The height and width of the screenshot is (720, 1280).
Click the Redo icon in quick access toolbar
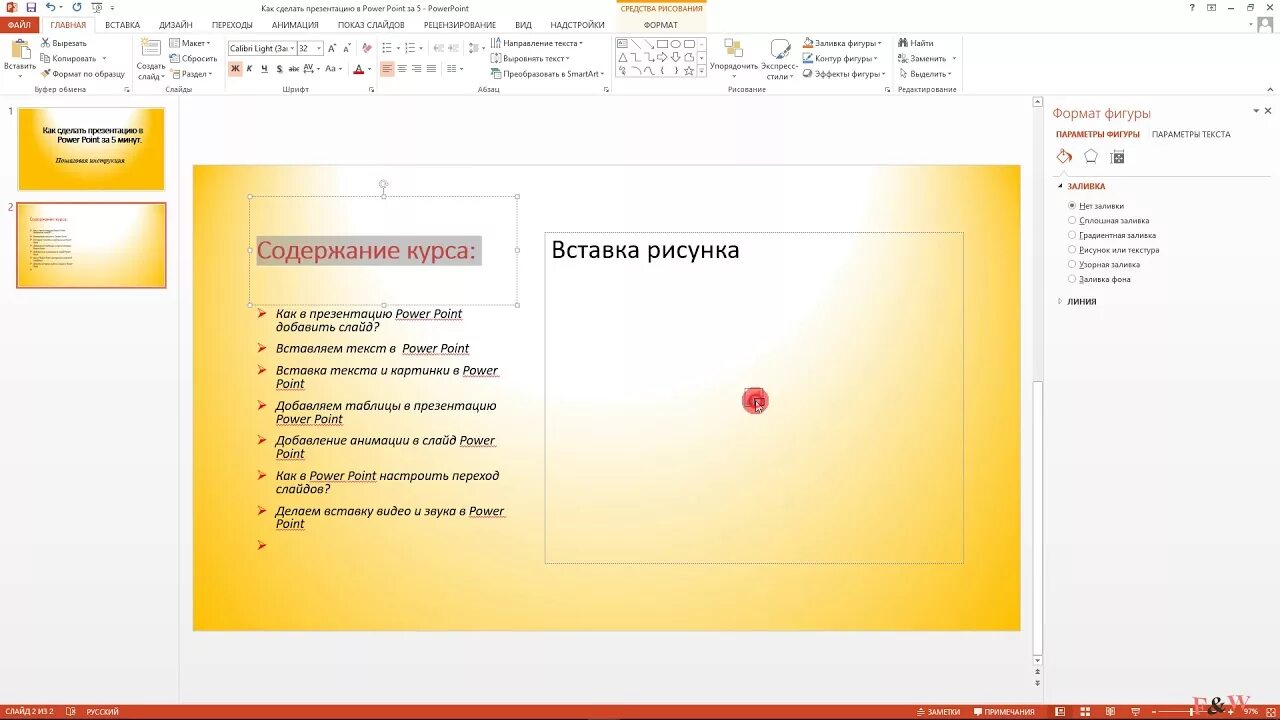click(77, 7)
